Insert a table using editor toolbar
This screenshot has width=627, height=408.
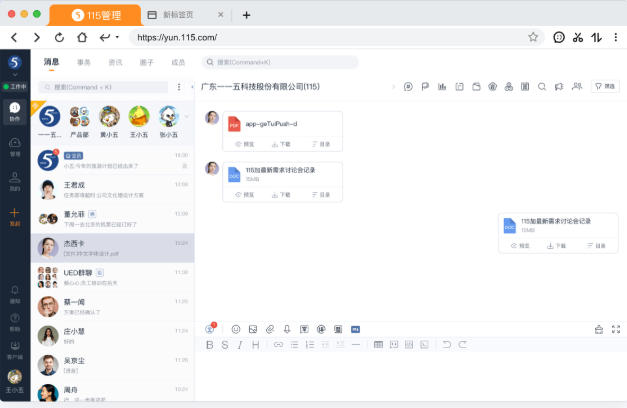coord(378,345)
